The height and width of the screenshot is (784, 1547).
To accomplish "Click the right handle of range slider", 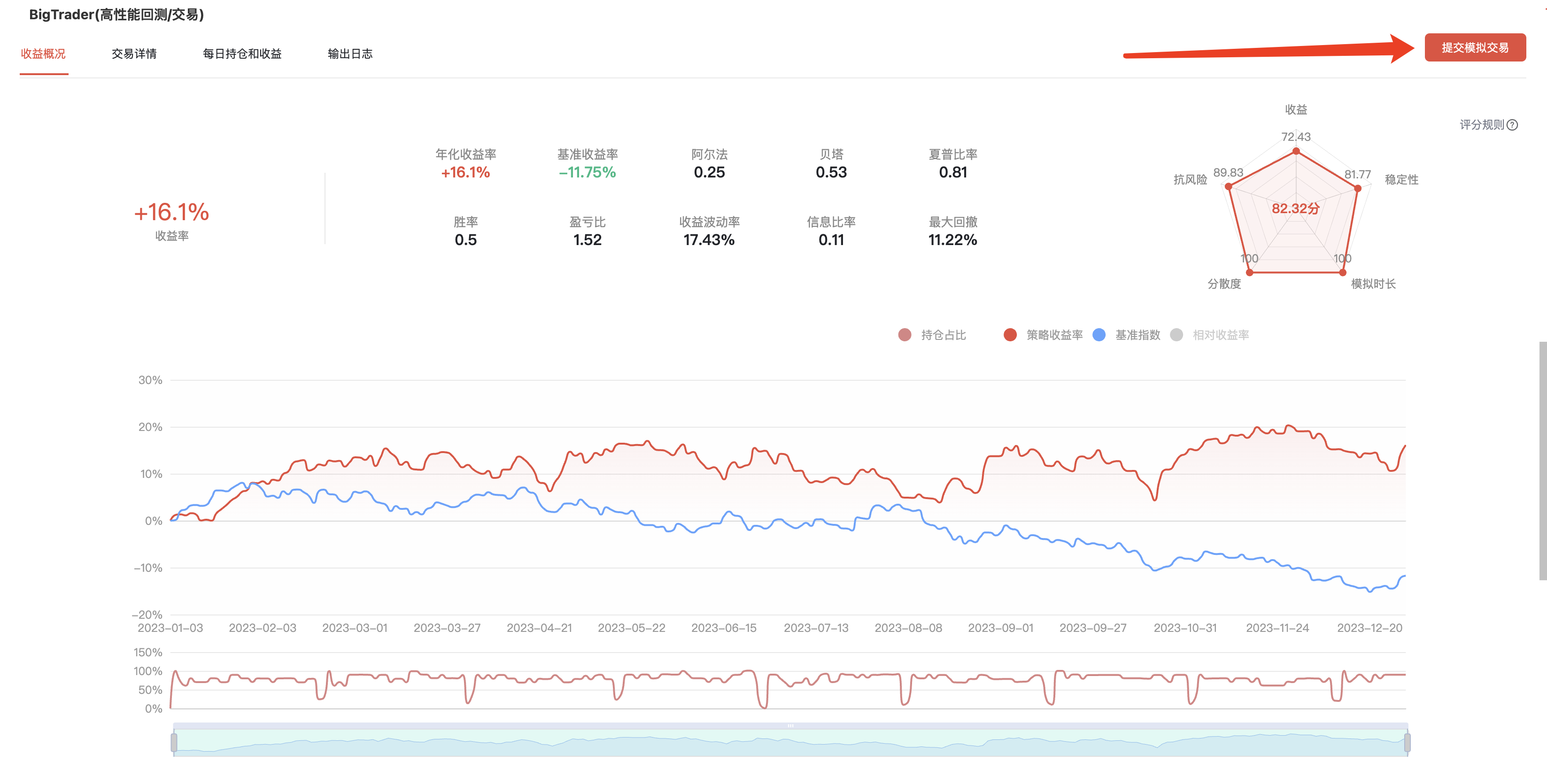I will 1407,743.
